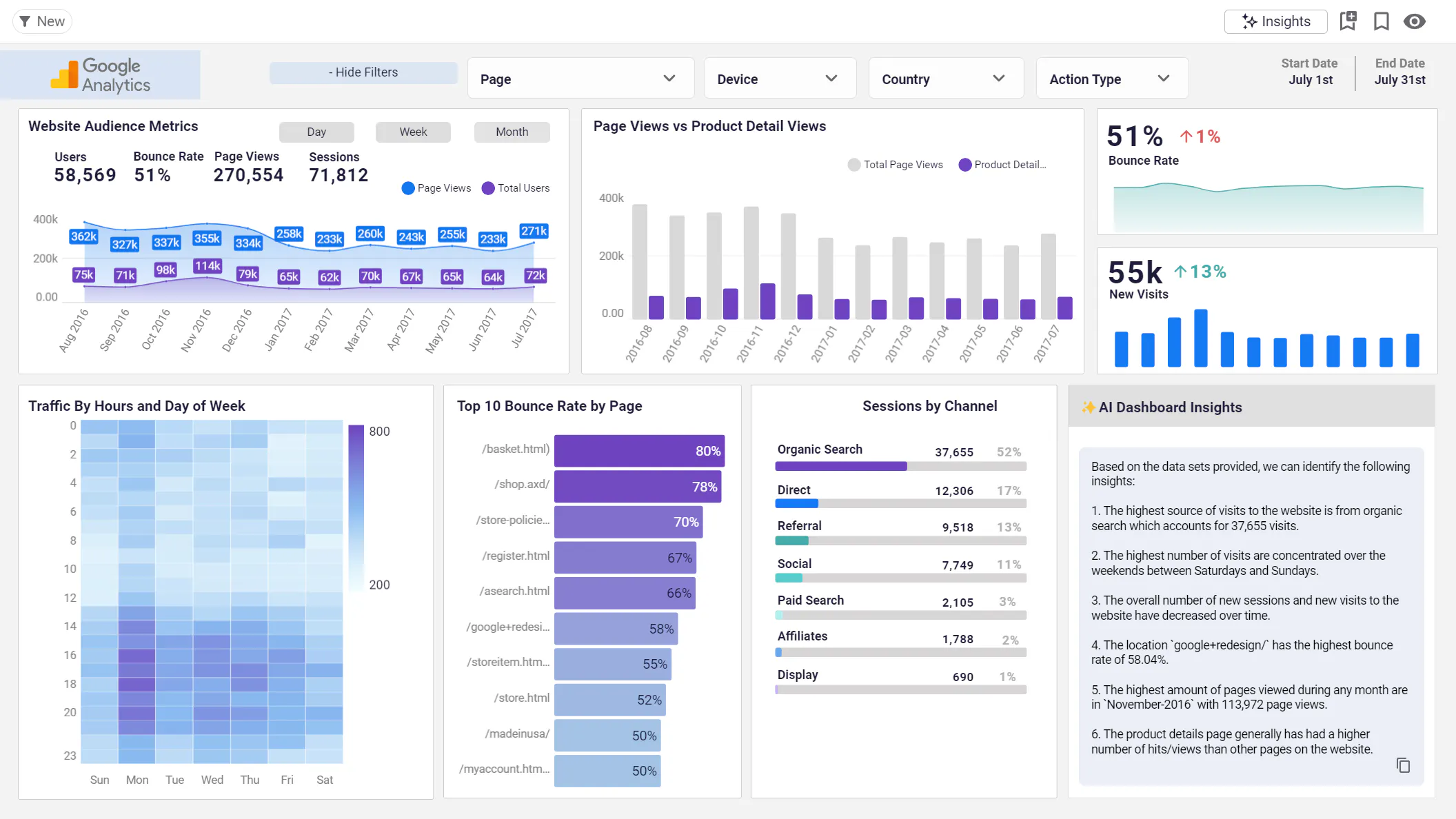This screenshot has width=1456, height=819.
Task: Toggle the Total Users legend item
Action: (516, 188)
